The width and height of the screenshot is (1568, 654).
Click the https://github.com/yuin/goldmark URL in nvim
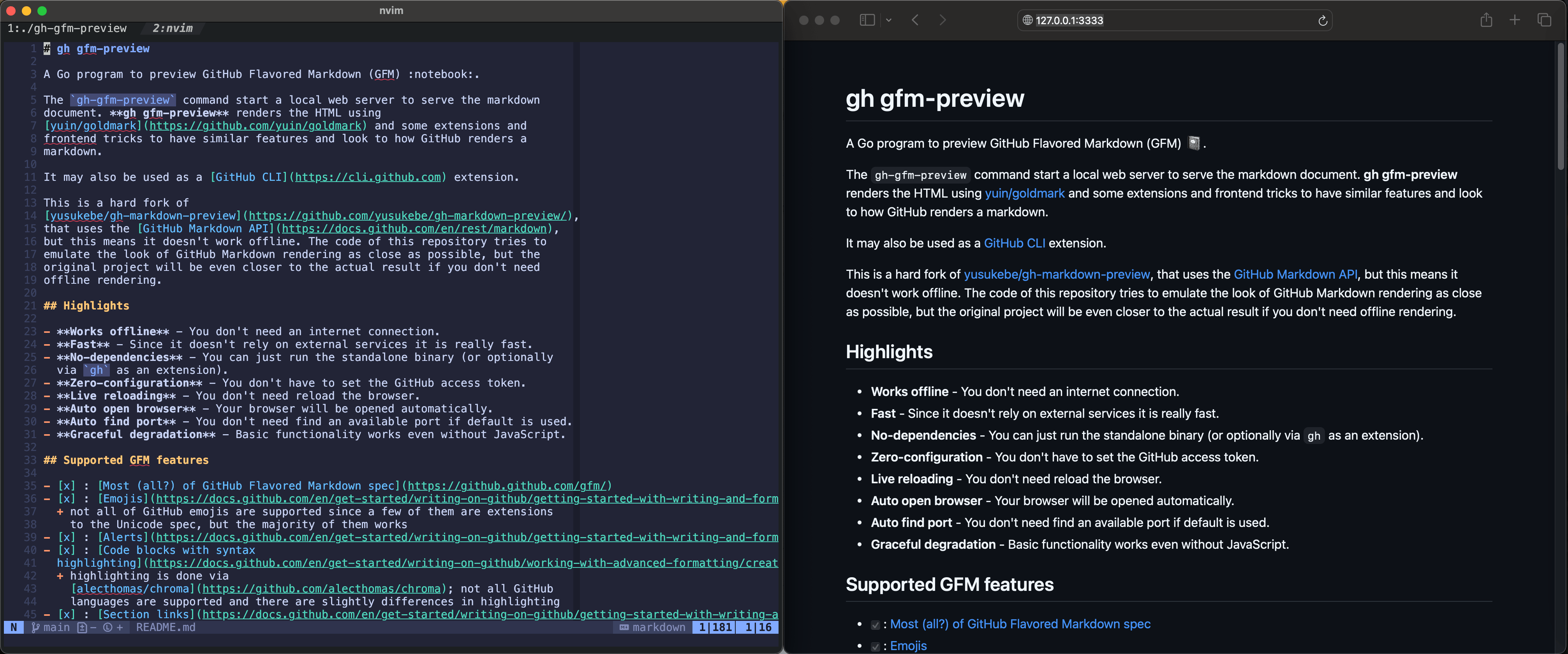point(255,126)
